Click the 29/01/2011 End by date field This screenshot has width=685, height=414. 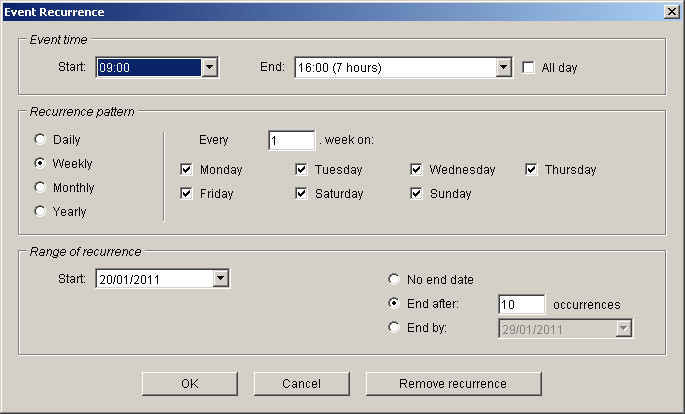557,329
